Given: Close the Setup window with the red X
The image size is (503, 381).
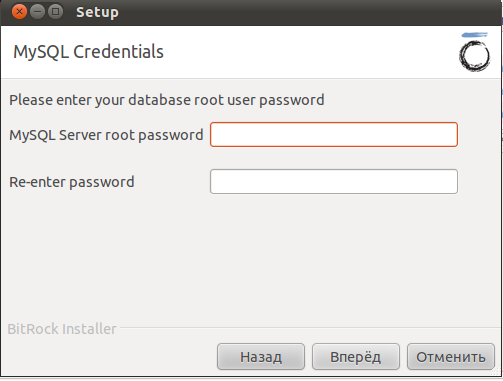Looking at the screenshot, I should [19, 12].
